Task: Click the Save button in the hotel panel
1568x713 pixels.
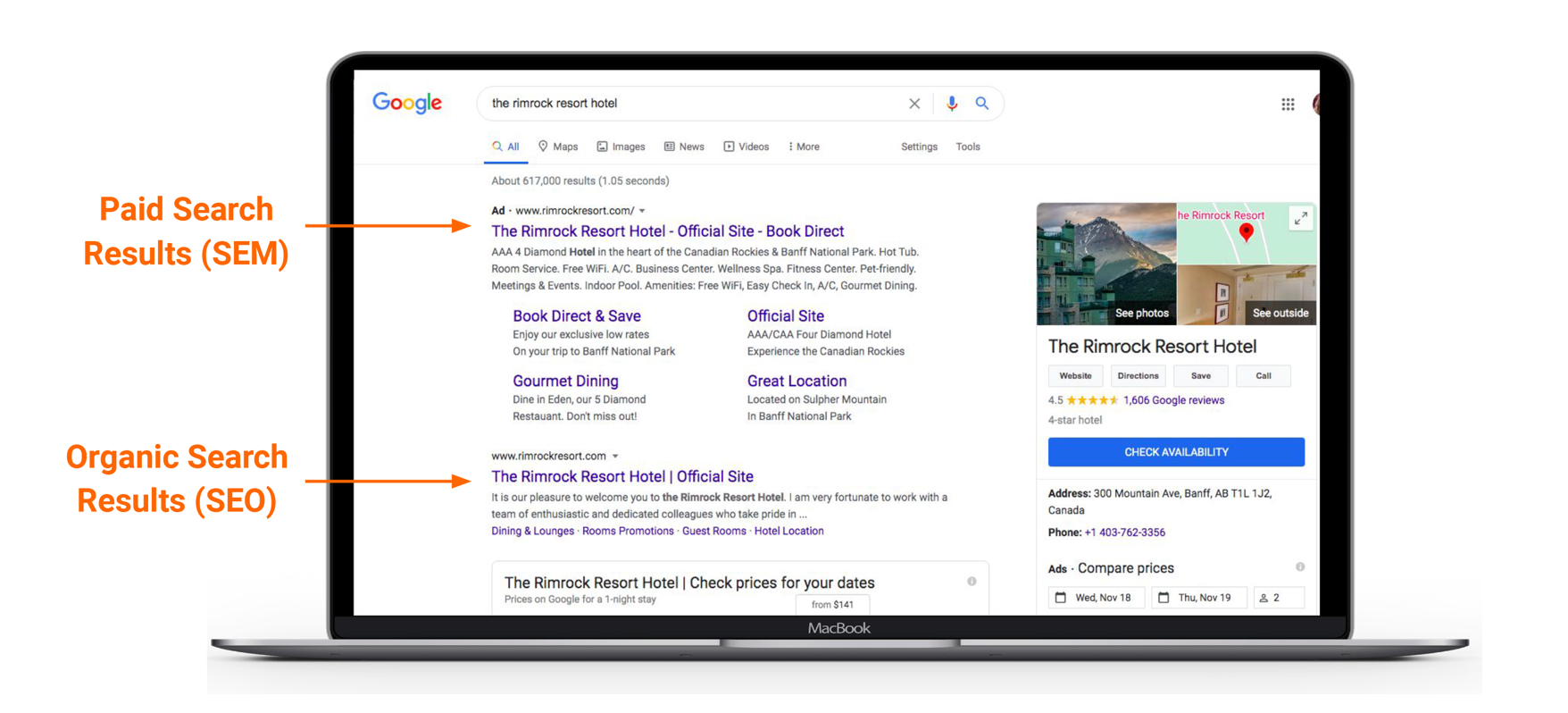Action: [1201, 376]
